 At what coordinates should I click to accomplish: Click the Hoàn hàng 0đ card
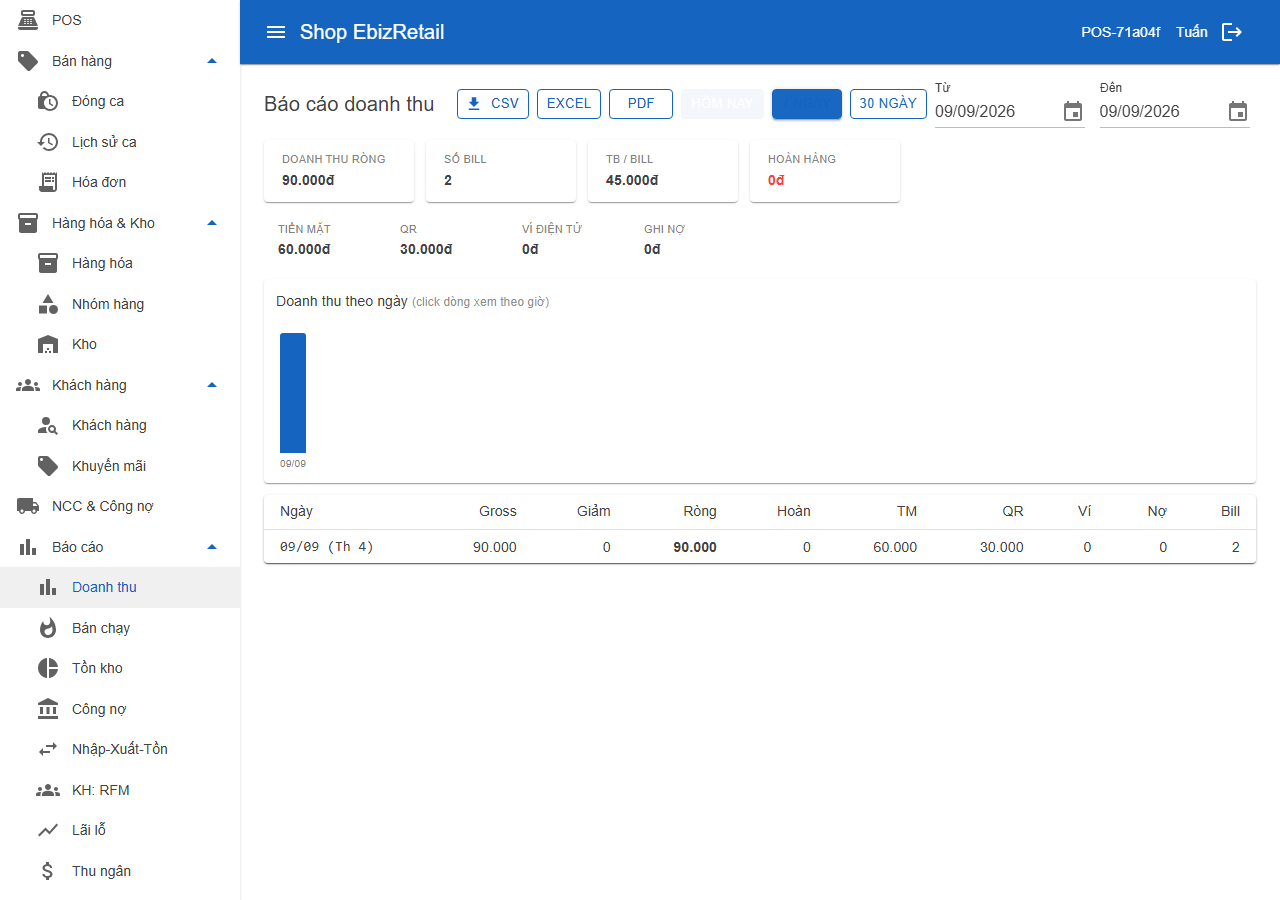pos(825,171)
